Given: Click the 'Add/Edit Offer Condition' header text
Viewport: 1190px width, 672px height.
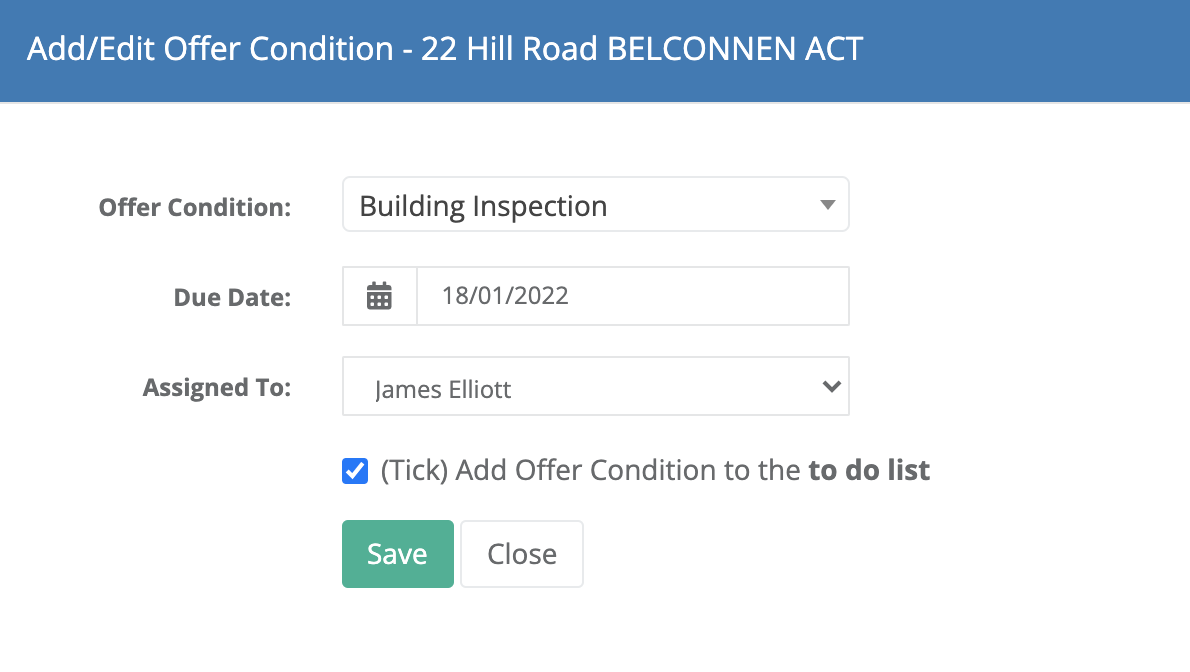Looking at the screenshot, I should tap(210, 49).
